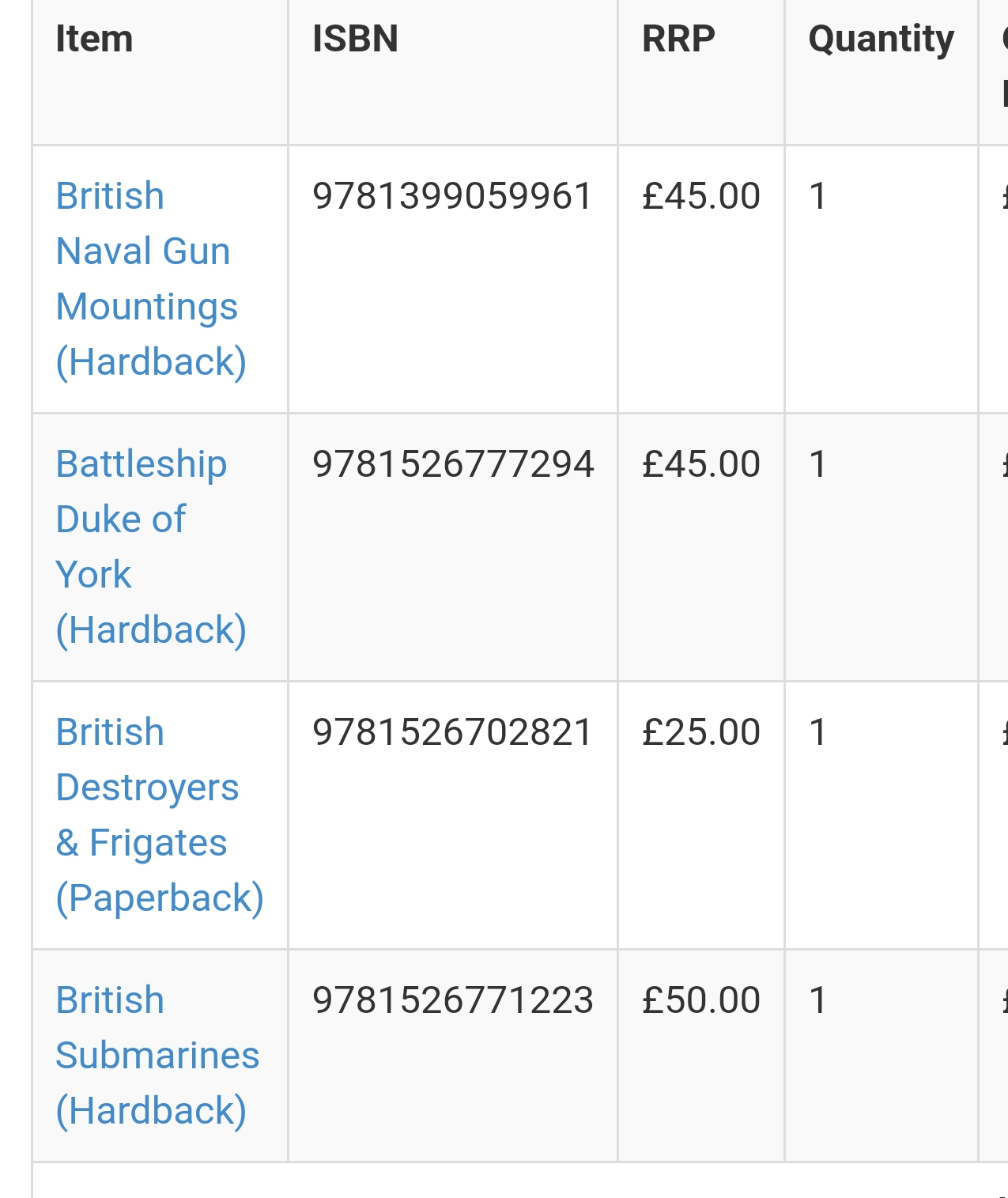Open the Battleship Duke of York (Hardback) link
Screen dimensions: 1008x1198
(150, 547)
